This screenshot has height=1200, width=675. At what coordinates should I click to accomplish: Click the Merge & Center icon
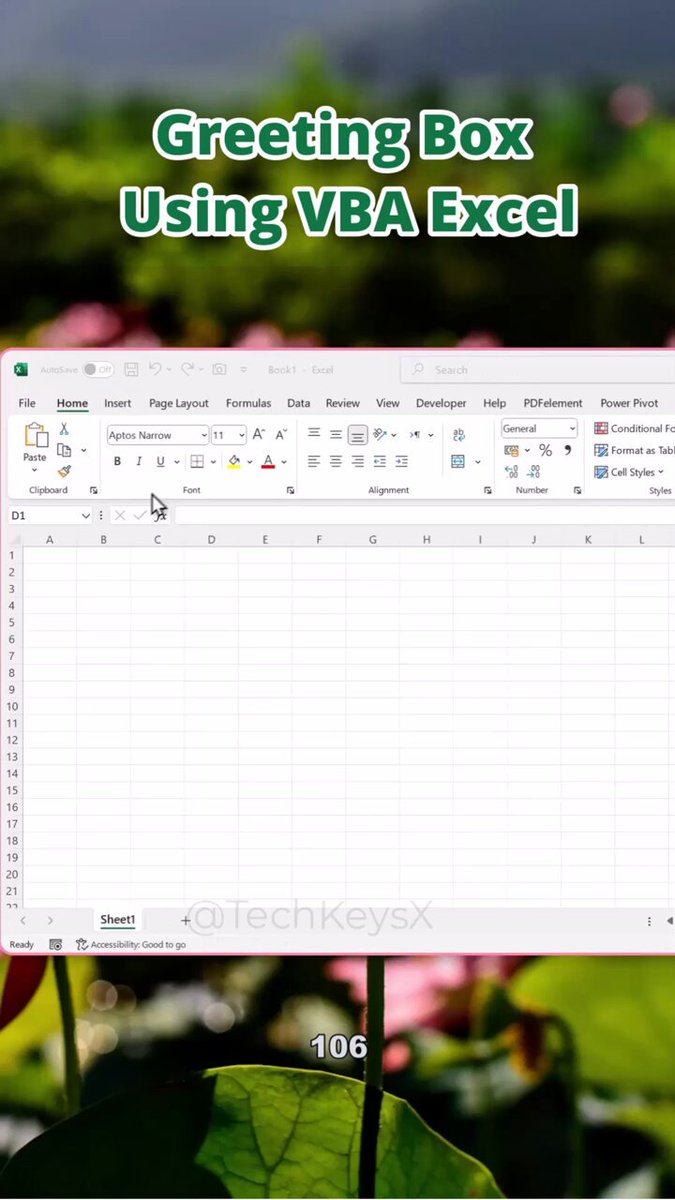(458, 462)
